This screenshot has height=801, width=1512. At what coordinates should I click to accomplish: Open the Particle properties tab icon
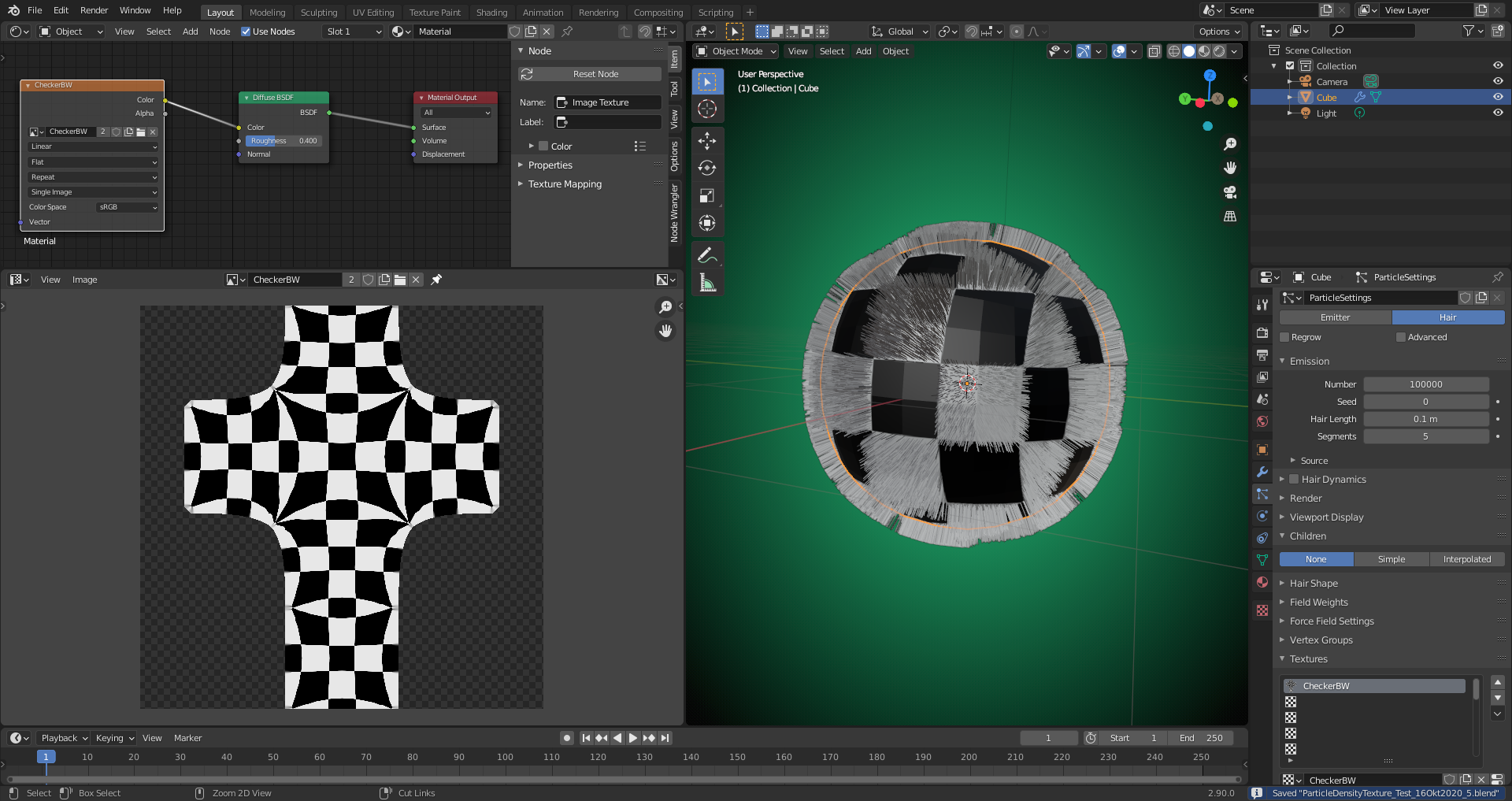1262,494
